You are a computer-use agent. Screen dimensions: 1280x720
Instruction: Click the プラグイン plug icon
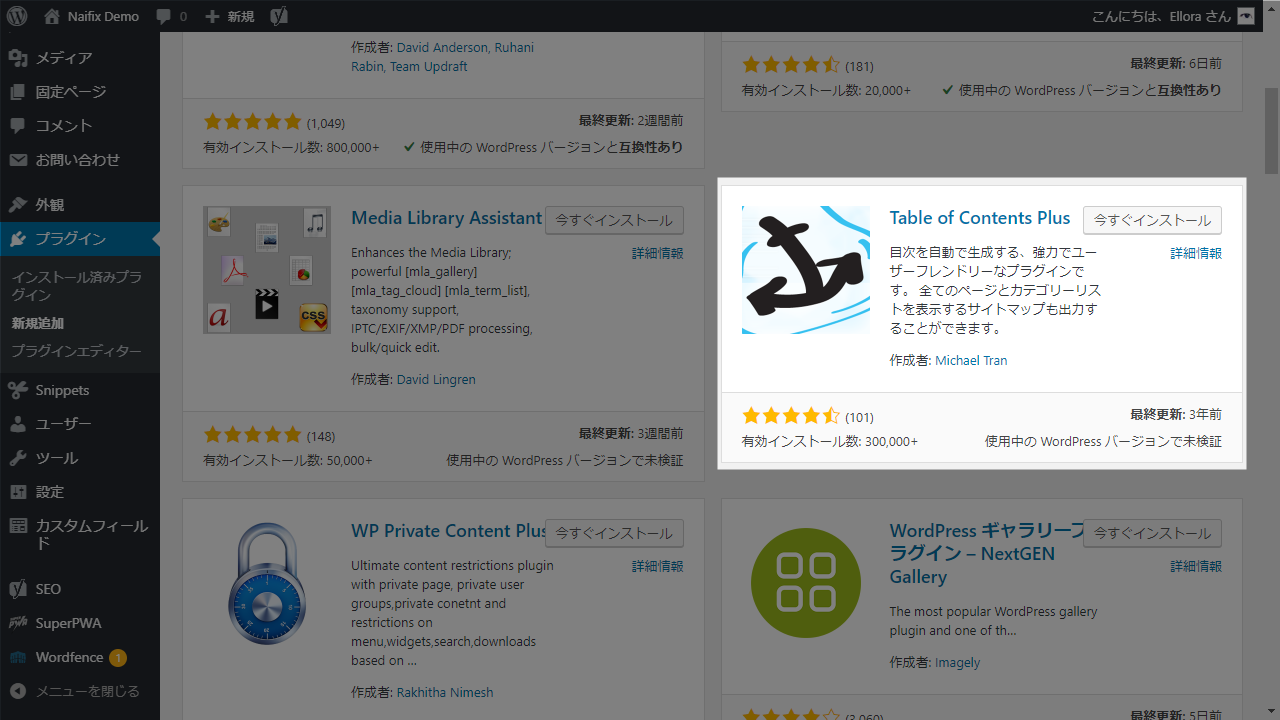pyautogui.click(x=18, y=239)
